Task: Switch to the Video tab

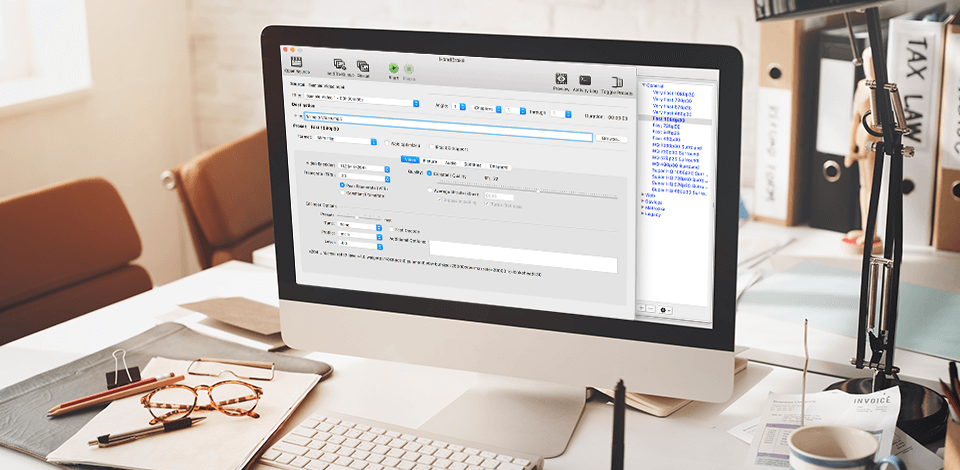Action: coord(410,160)
